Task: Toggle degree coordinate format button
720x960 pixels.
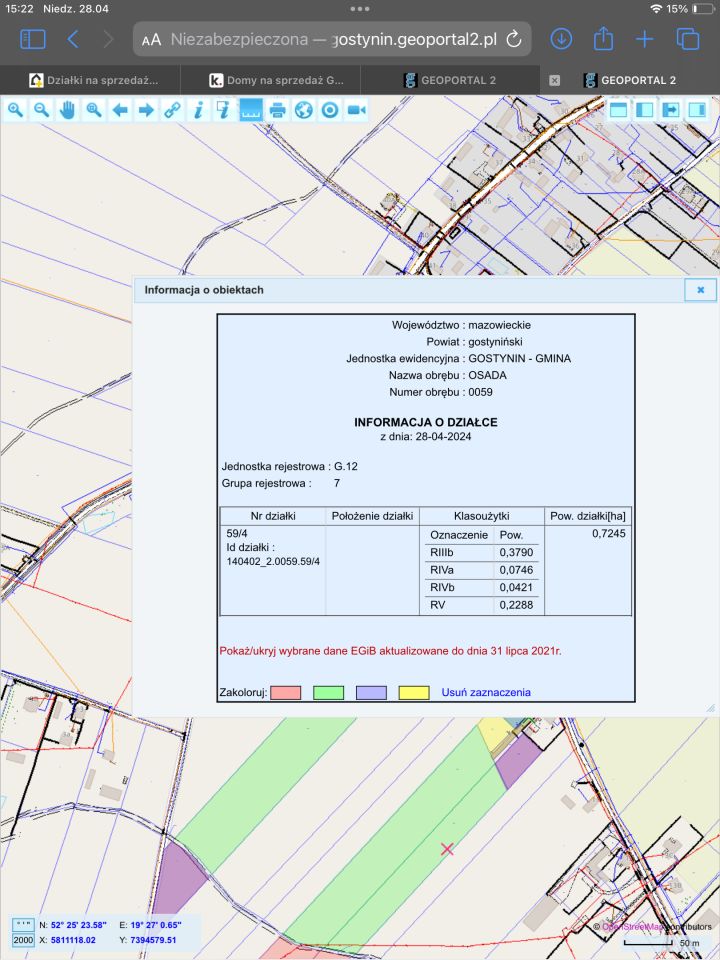Action: (22, 925)
